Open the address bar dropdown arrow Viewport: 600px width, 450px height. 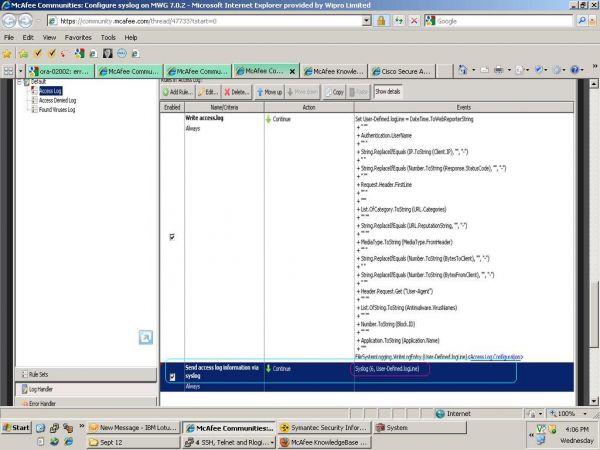click(x=366, y=21)
